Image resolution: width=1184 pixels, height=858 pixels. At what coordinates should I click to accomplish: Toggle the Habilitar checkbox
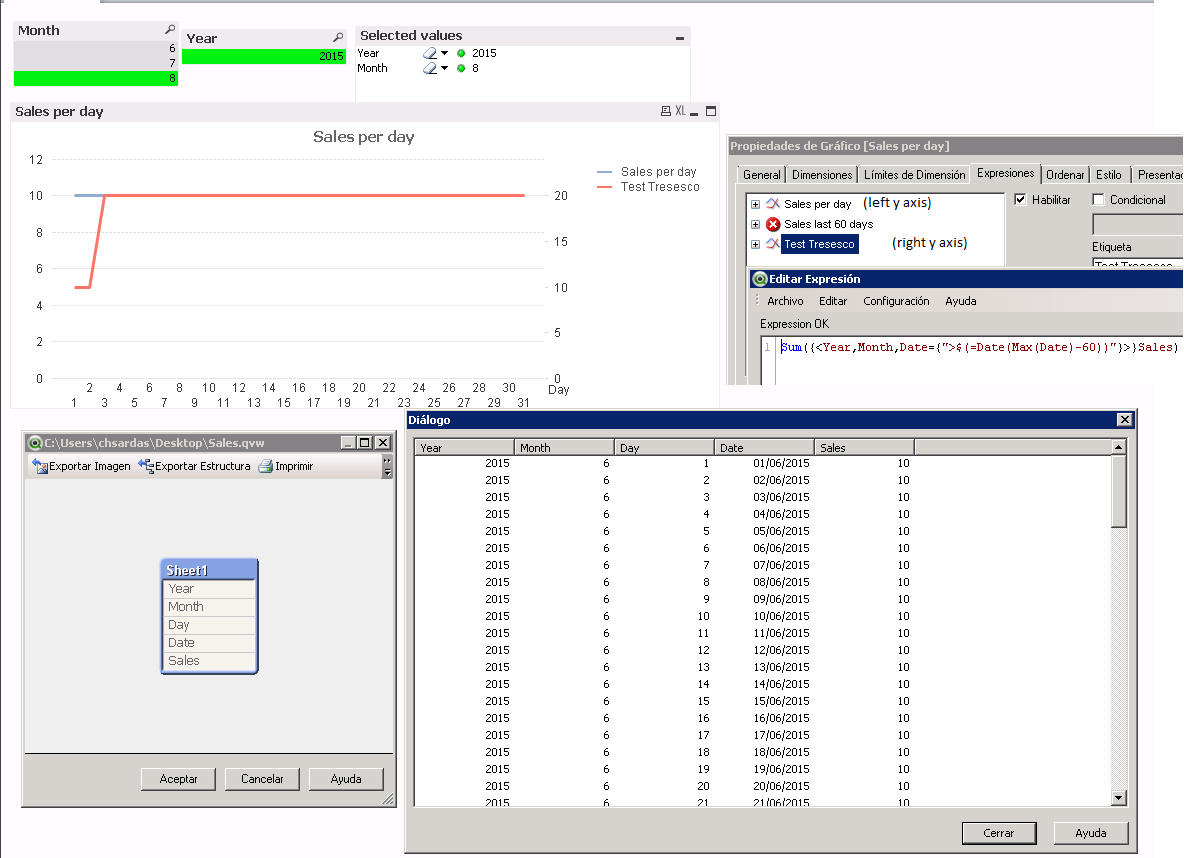[x=1020, y=200]
